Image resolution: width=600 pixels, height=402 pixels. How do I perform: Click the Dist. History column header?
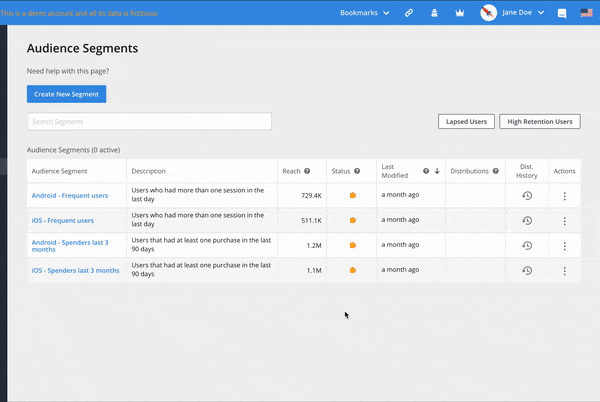(527, 171)
